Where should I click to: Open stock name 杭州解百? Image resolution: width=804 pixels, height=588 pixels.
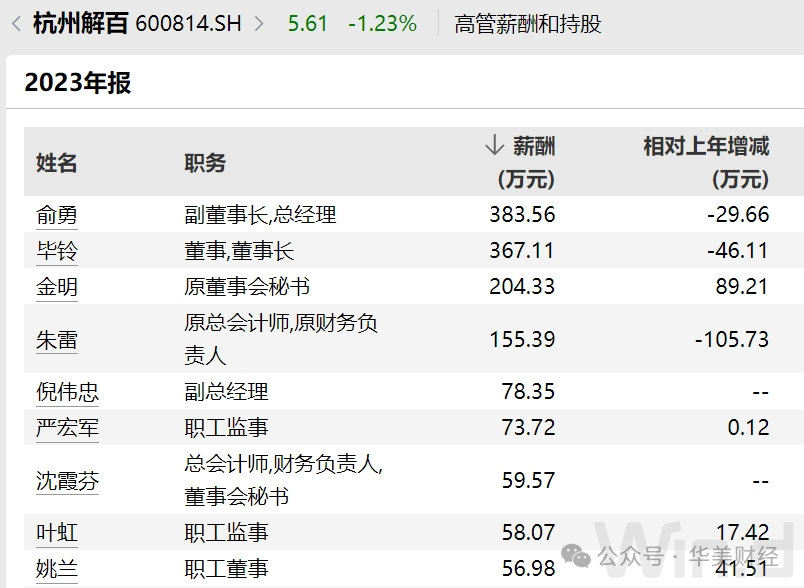coord(81,24)
